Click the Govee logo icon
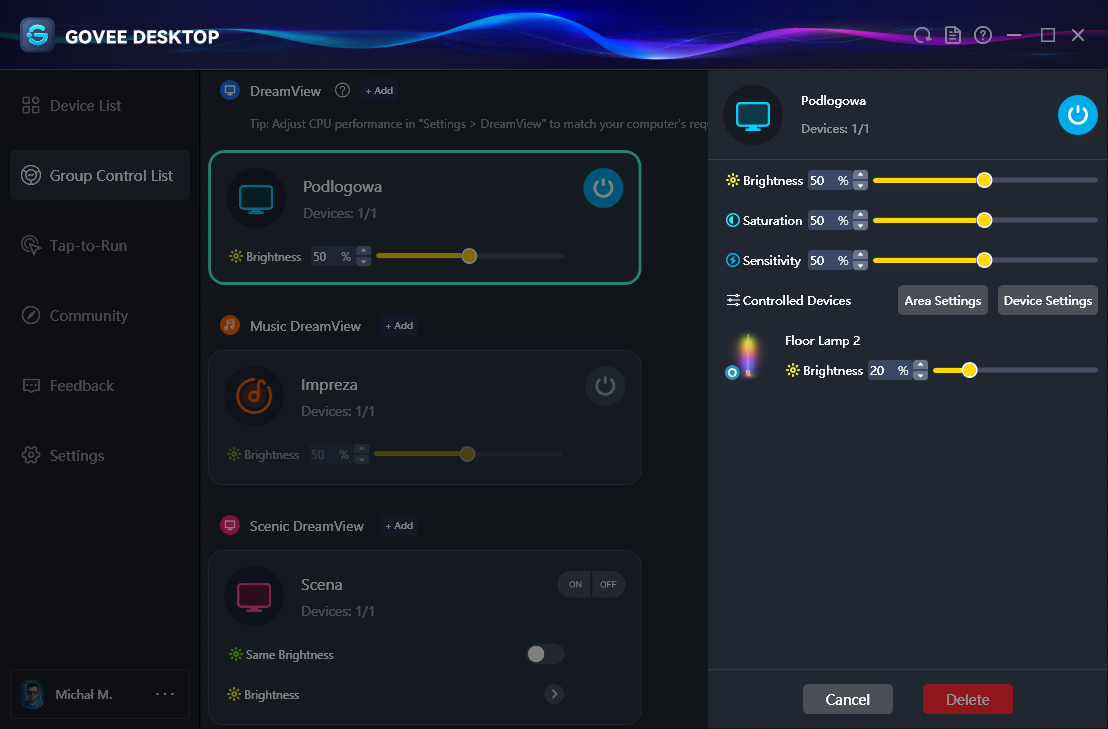This screenshot has width=1108, height=729. coord(37,35)
